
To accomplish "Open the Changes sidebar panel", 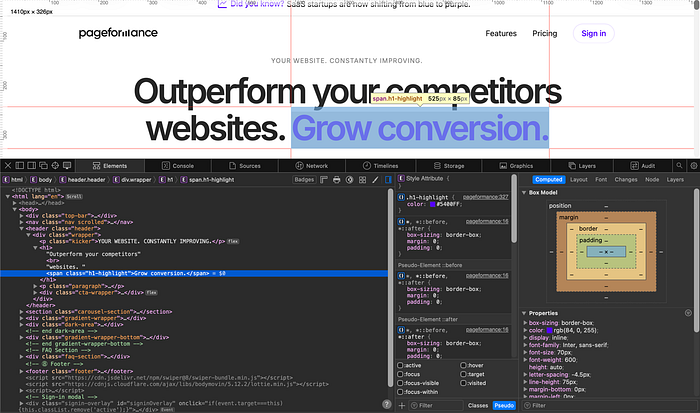I will click(626, 179).
